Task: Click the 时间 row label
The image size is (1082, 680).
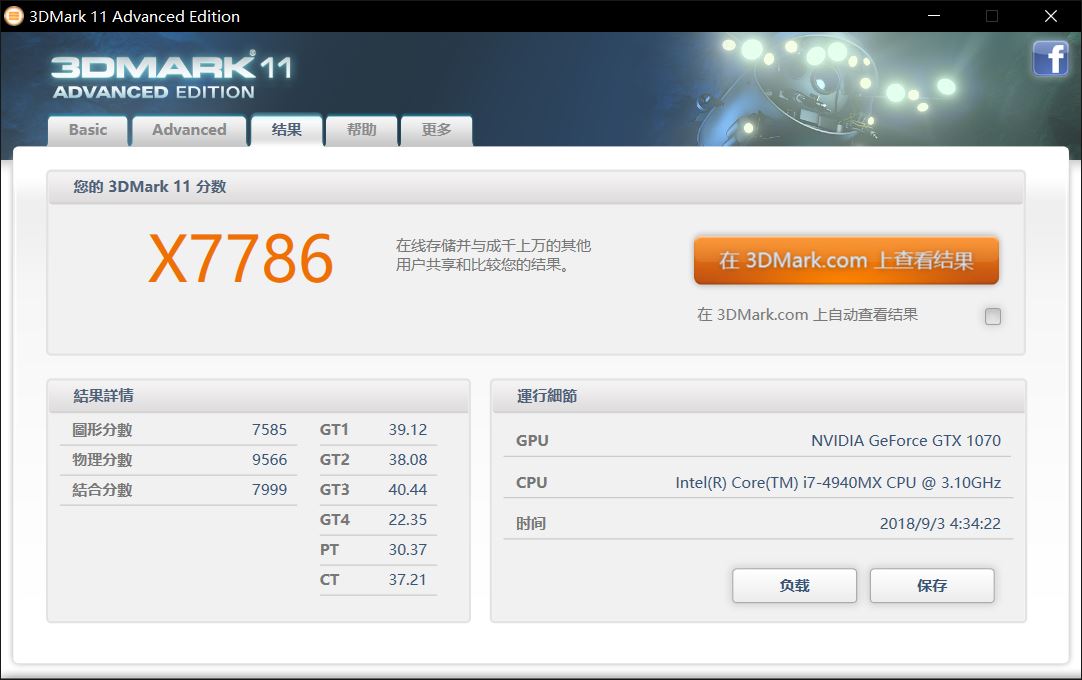Action: coord(531,523)
